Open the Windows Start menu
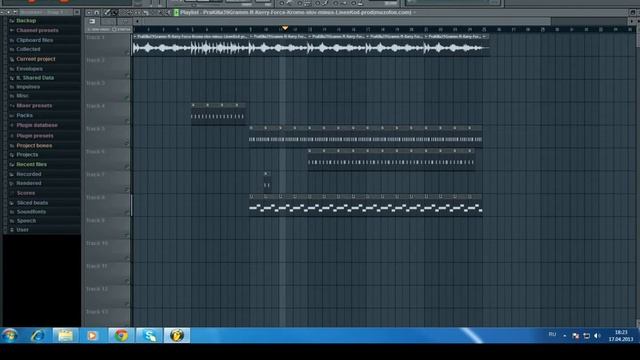Image resolution: width=640 pixels, height=360 pixels. click(10, 336)
